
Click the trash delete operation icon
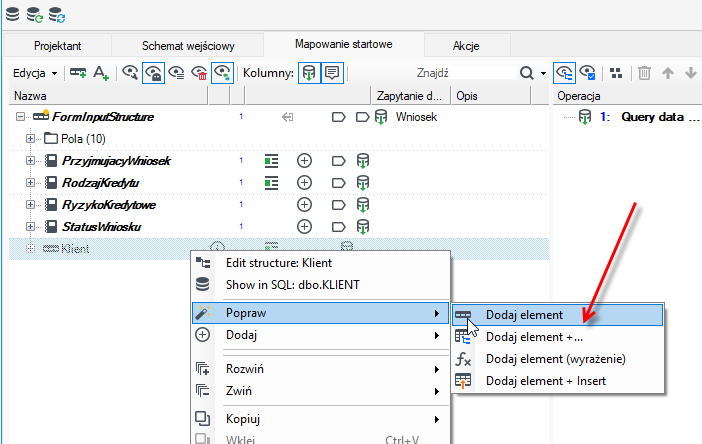pyautogui.click(x=644, y=73)
